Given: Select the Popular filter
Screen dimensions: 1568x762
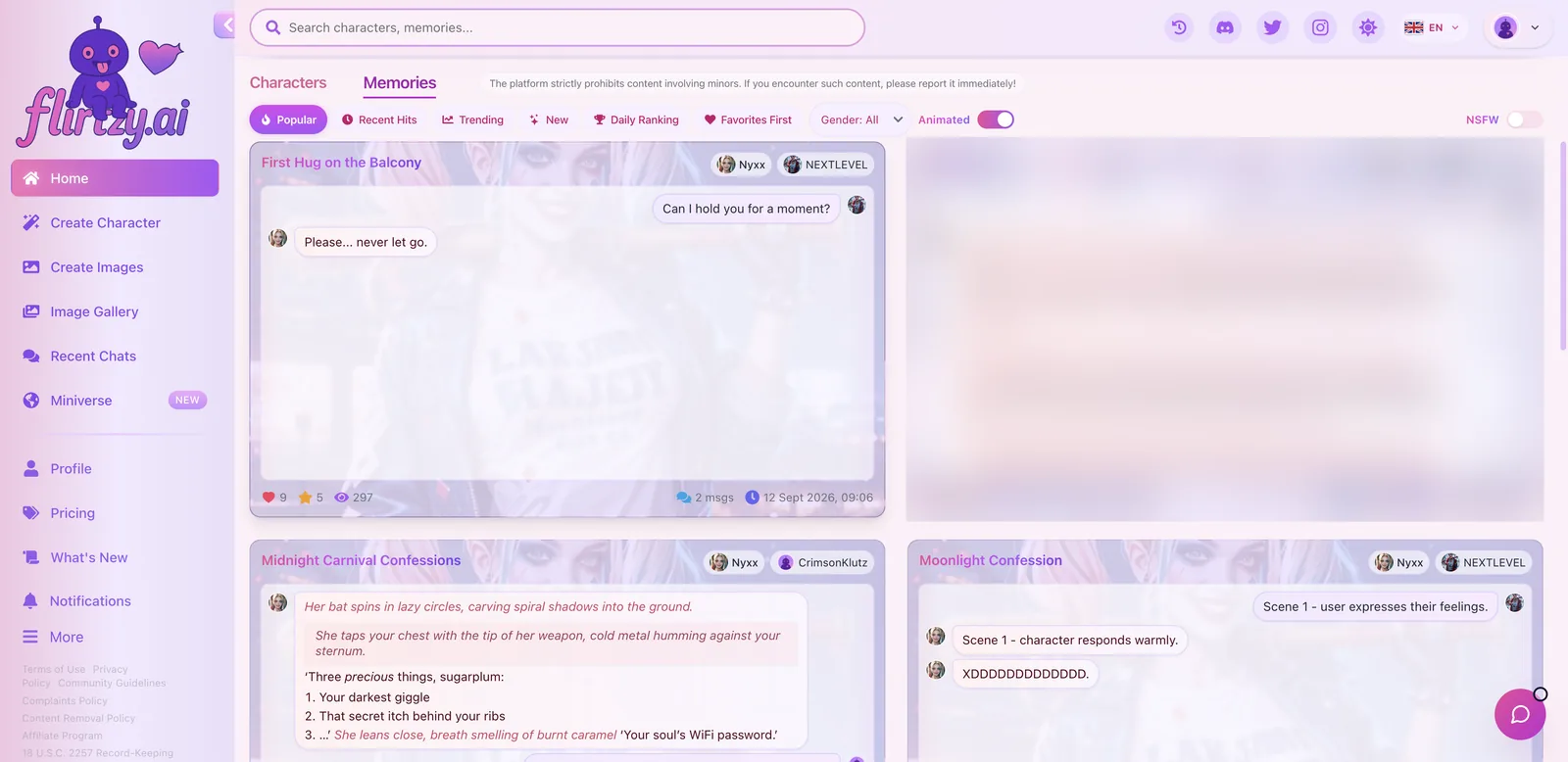Looking at the screenshot, I should click(288, 119).
